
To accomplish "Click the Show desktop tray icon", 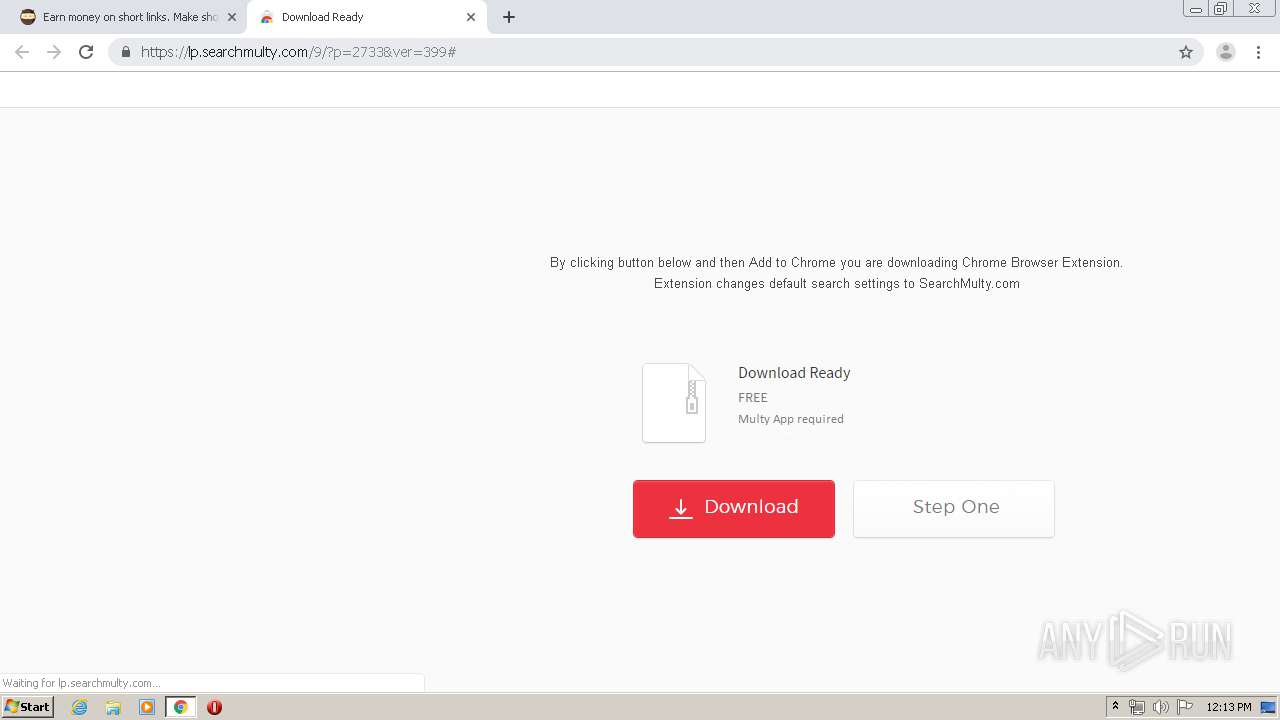I will (1269, 707).
